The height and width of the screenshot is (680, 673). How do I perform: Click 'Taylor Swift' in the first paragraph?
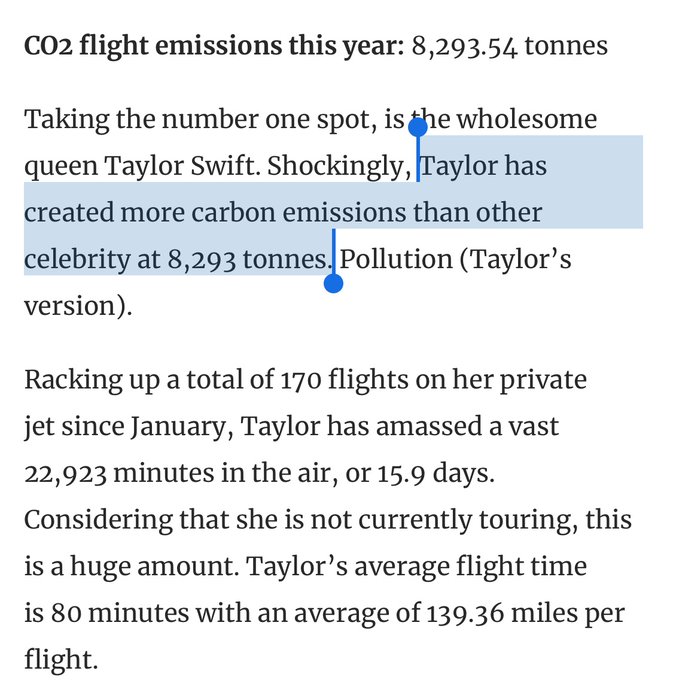click(x=183, y=167)
